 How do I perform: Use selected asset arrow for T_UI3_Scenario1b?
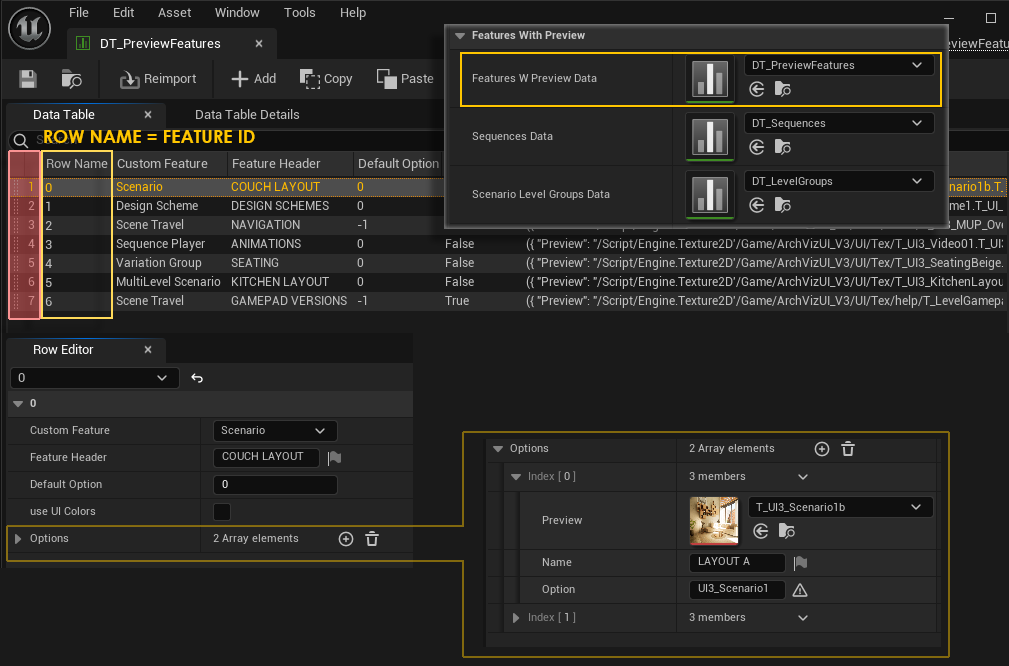click(x=761, y=532)
